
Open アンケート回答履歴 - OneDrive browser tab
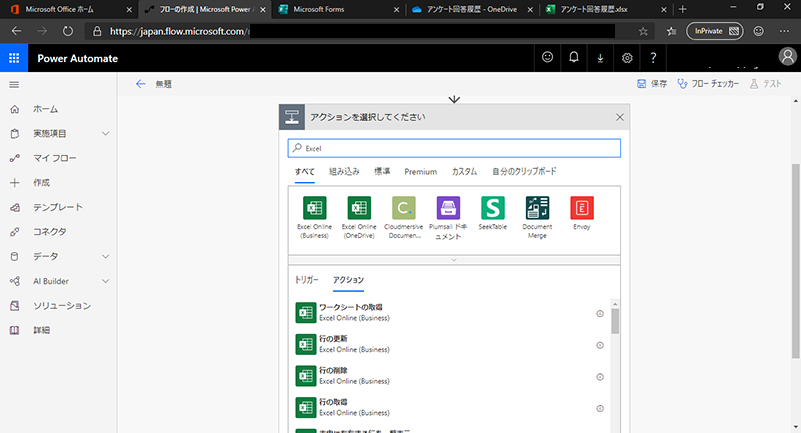[472, 9]
